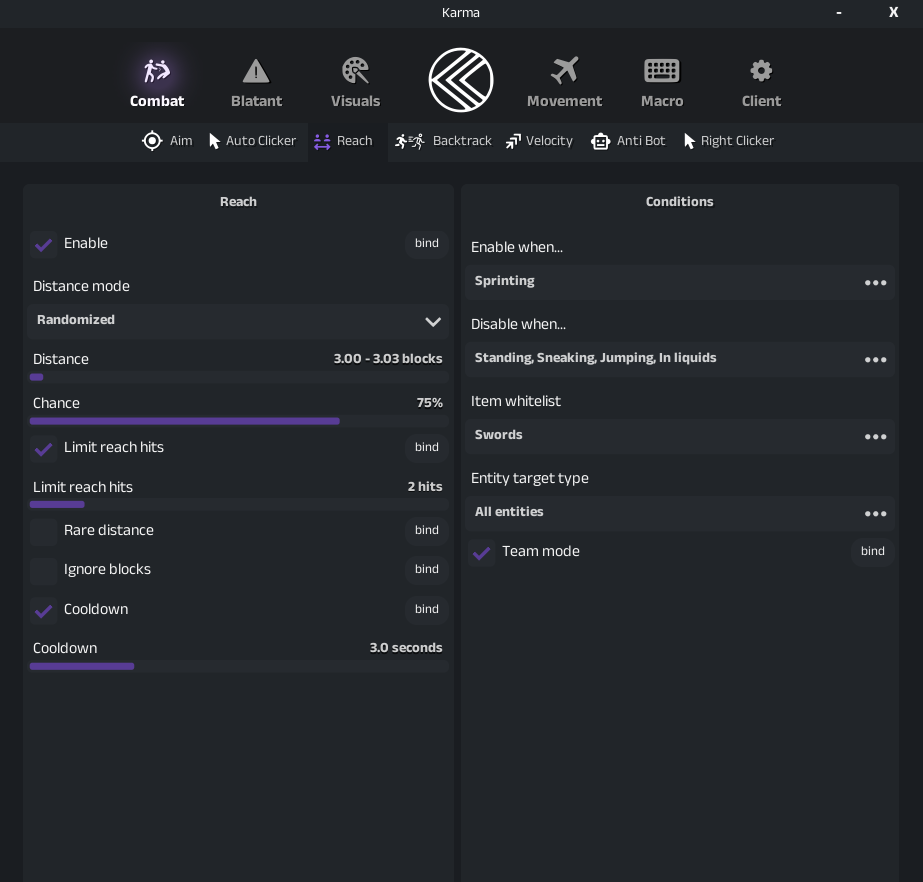Open the Sprinting enable-when options

tap(680, 282)
